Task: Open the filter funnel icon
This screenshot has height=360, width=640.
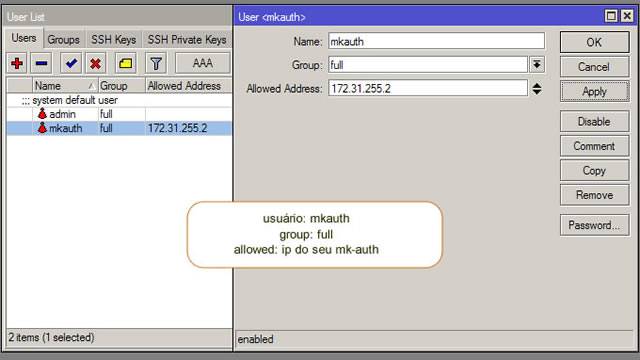Action: [x=156, y=63]
